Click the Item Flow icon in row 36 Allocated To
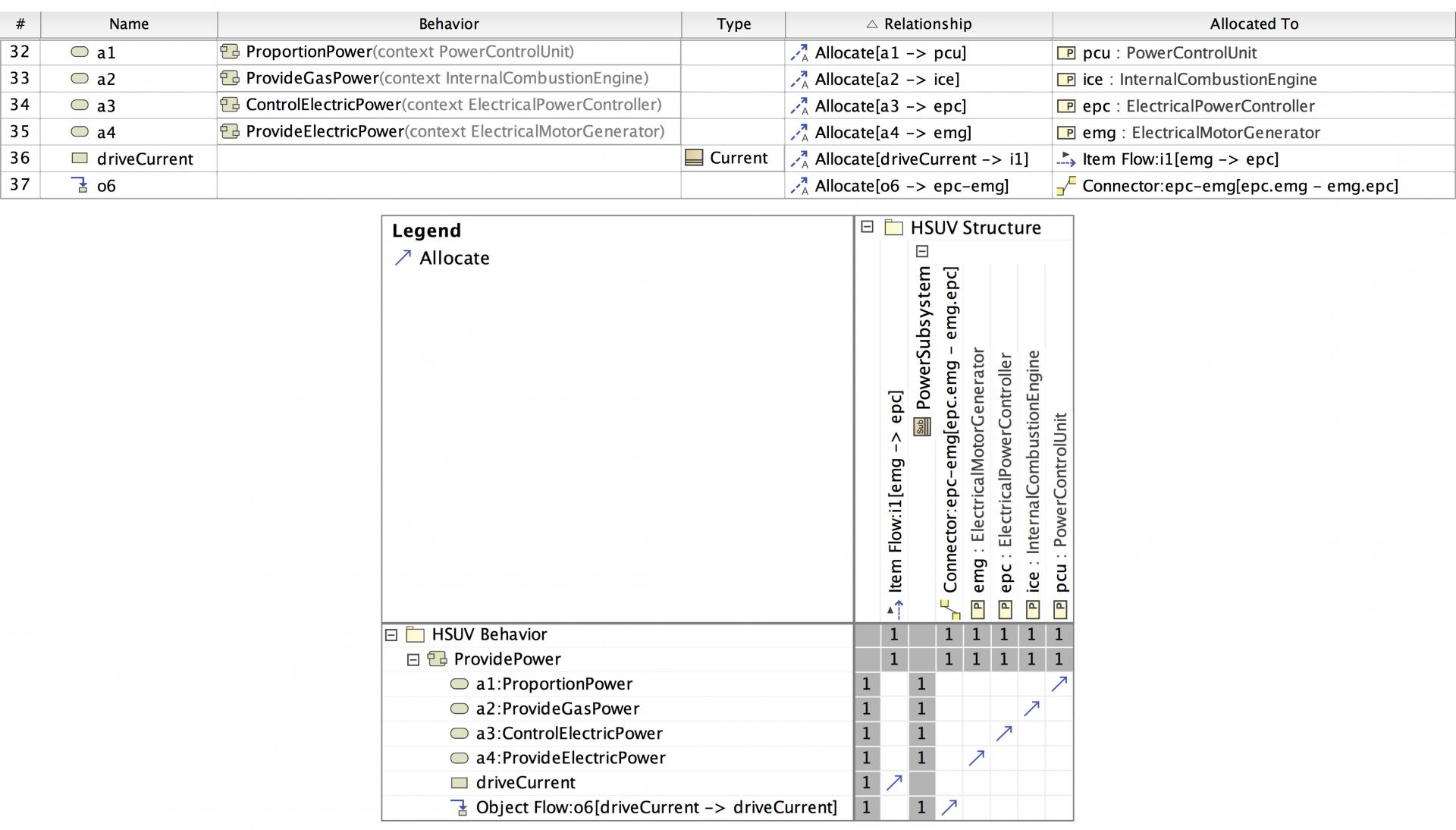This screenshot has width=1456, height=830. tap(1067, 159)
